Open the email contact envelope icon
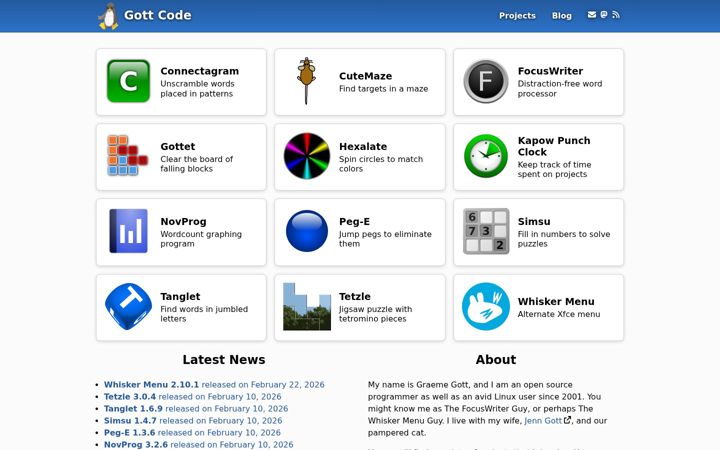The width and height of the screenshot is (720, 450). (x=592, y=15)
